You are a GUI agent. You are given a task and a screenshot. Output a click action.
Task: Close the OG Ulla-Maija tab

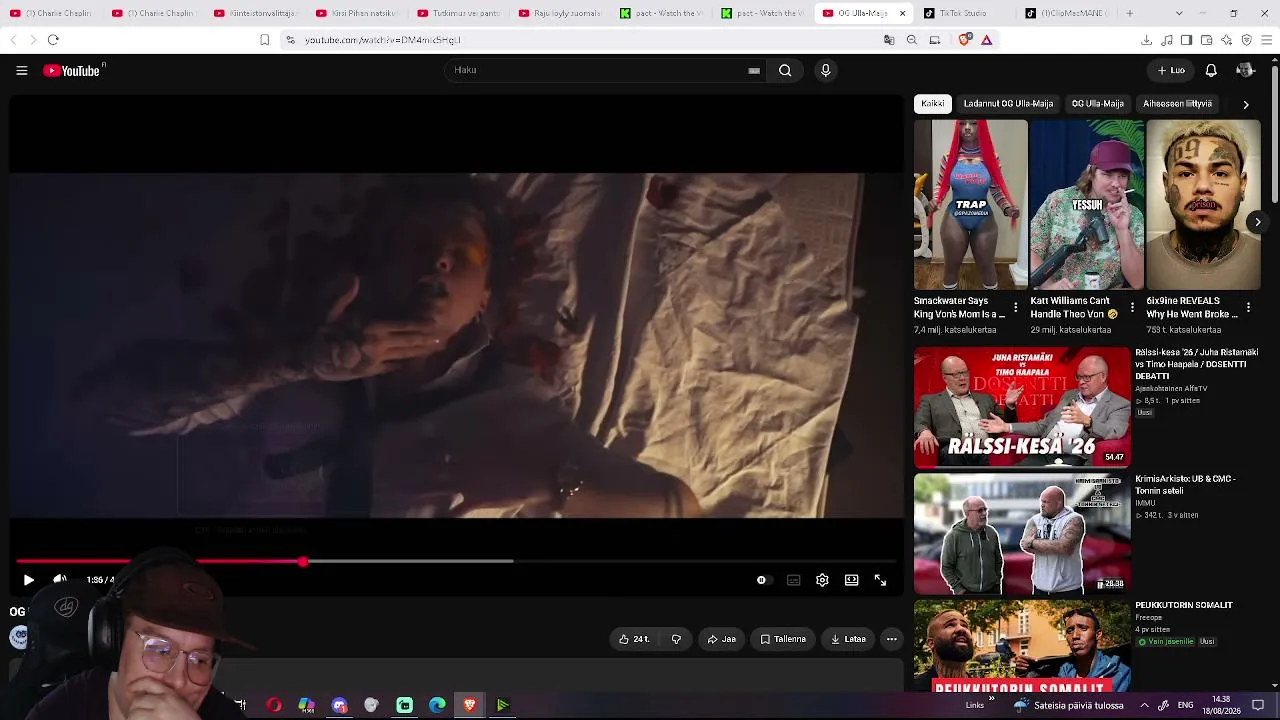coord(902,13)
